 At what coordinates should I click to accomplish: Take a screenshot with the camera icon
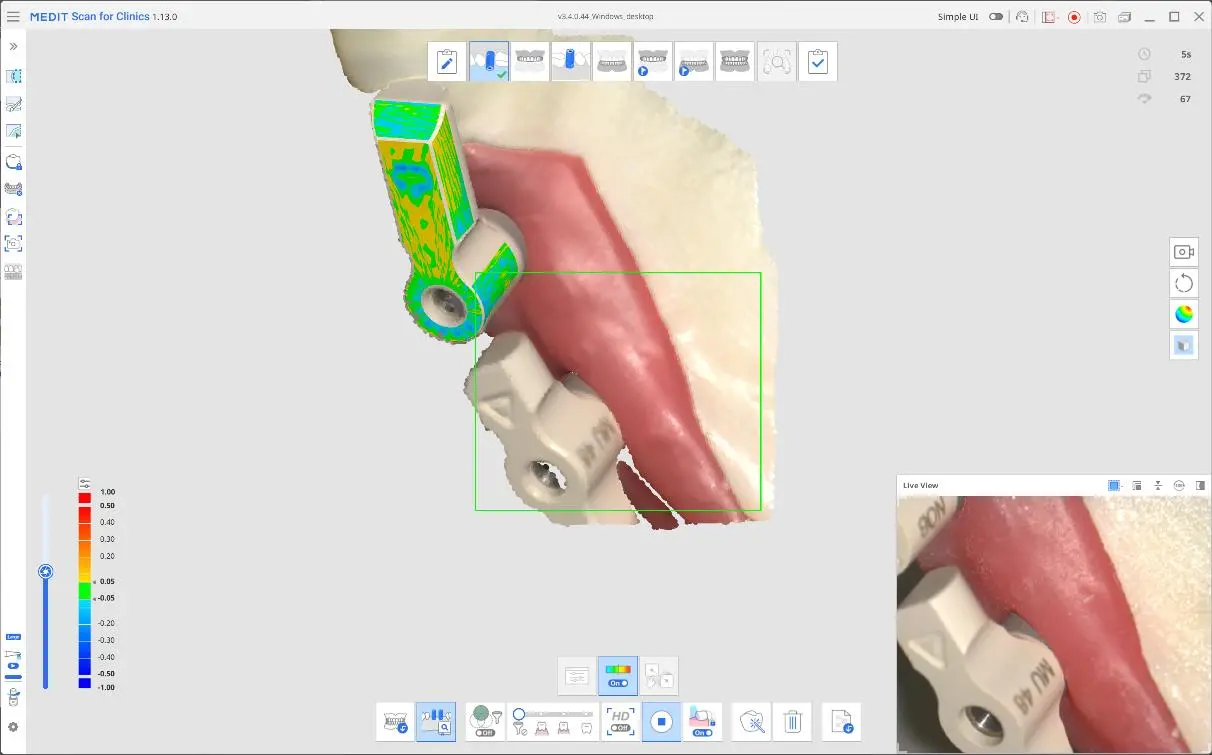1100,17
